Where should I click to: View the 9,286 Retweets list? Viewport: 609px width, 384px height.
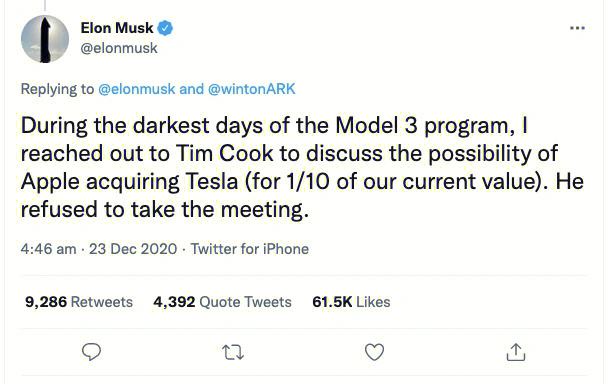click(x=79, y=302)
